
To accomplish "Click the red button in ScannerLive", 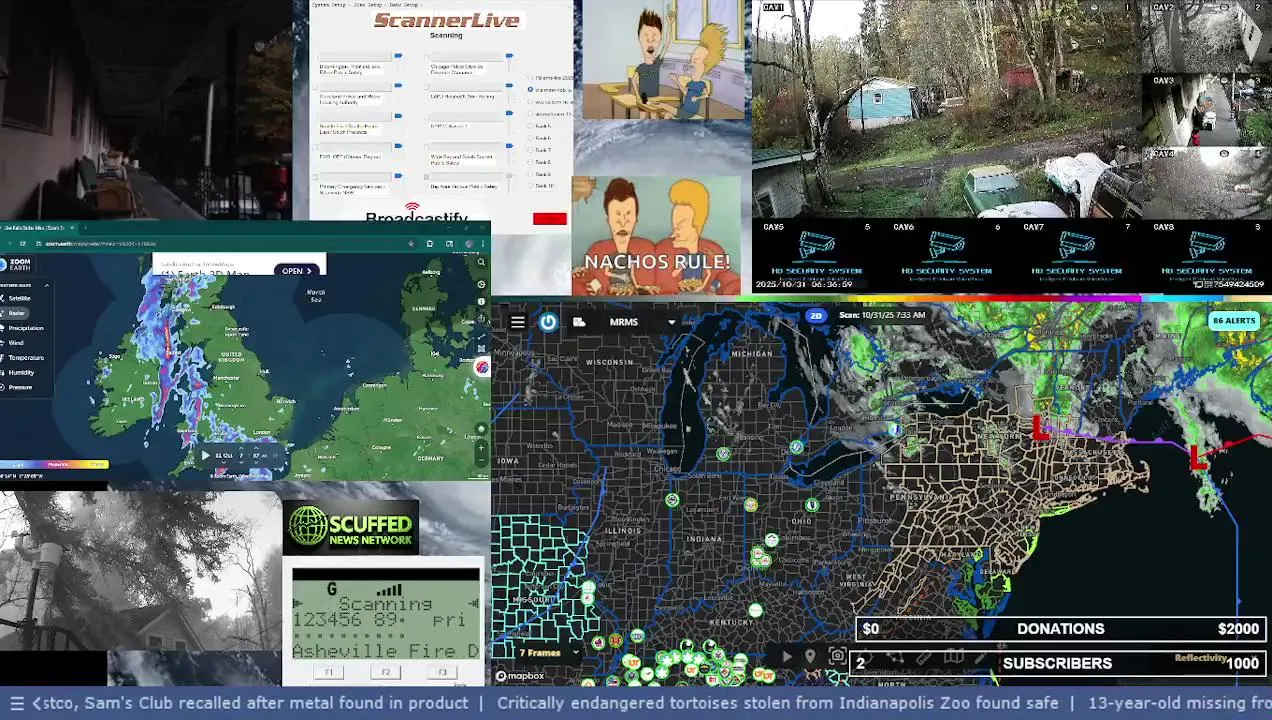I will point(550,218).
